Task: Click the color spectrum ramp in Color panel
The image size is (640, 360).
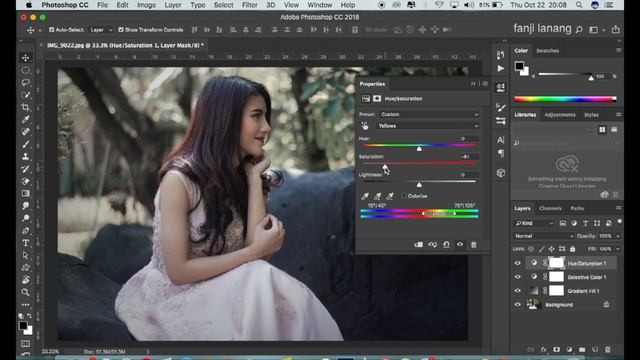Action: click(x=565, y=99)
